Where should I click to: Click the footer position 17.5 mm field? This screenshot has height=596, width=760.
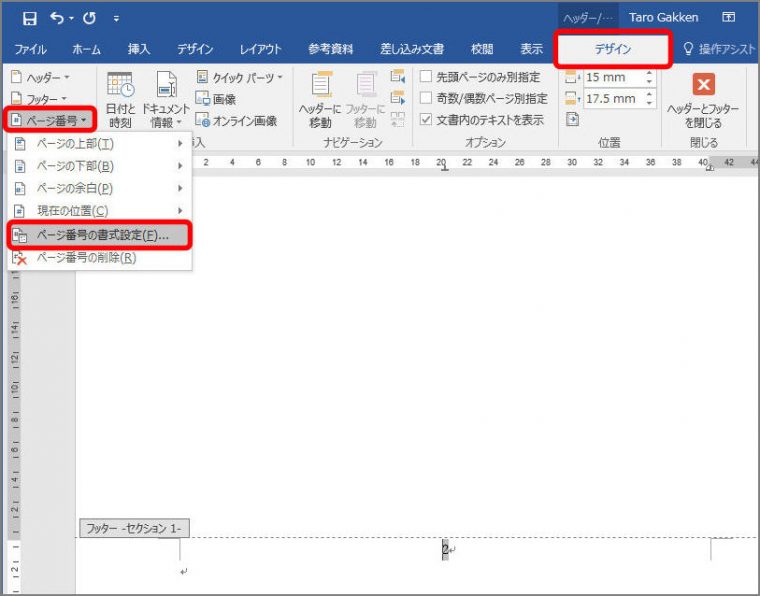613,99
